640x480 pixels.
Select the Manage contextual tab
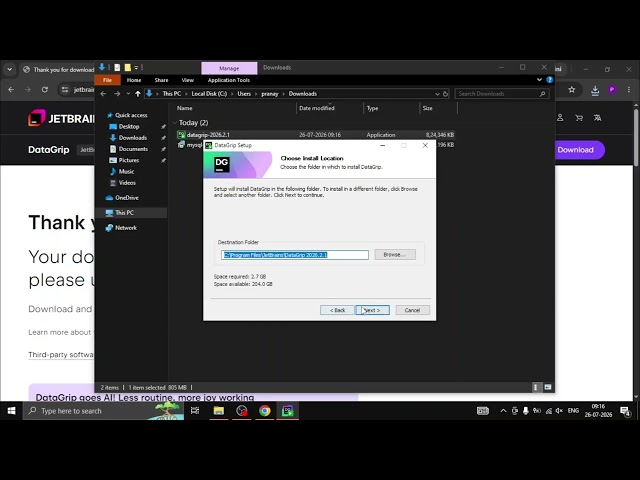229,68
